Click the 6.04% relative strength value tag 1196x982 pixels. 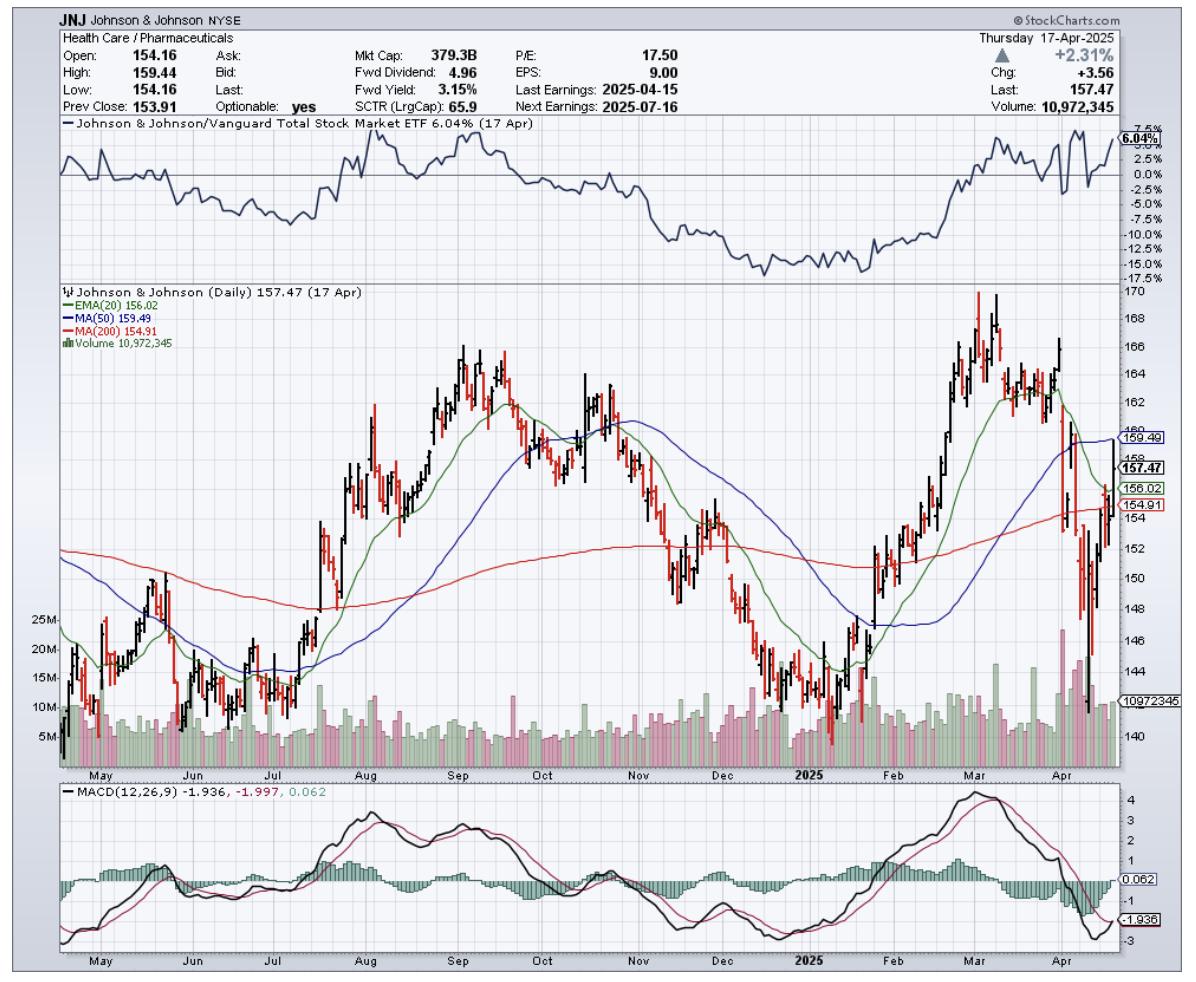[1139, 138]
